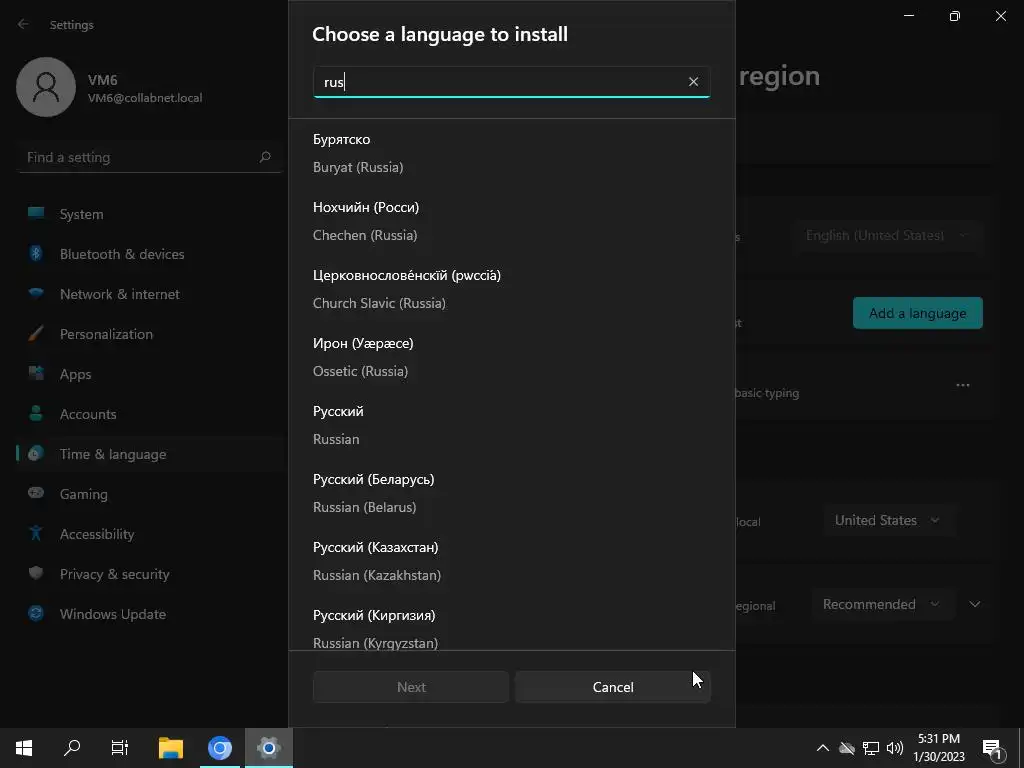
Task: Click the Find a setting search box
Action: point(150,157)
